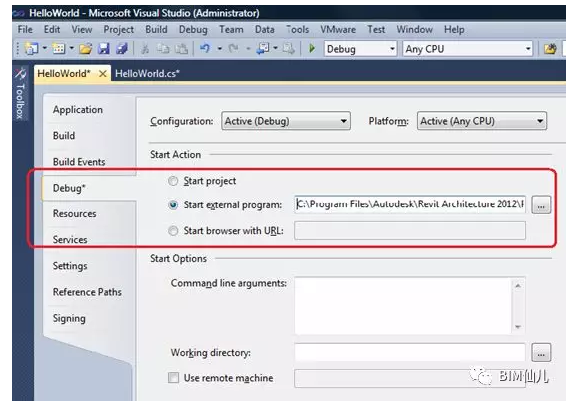Click the Working directory input field
The height and width of the screenshot is (406, 575).
coord(410,352)
